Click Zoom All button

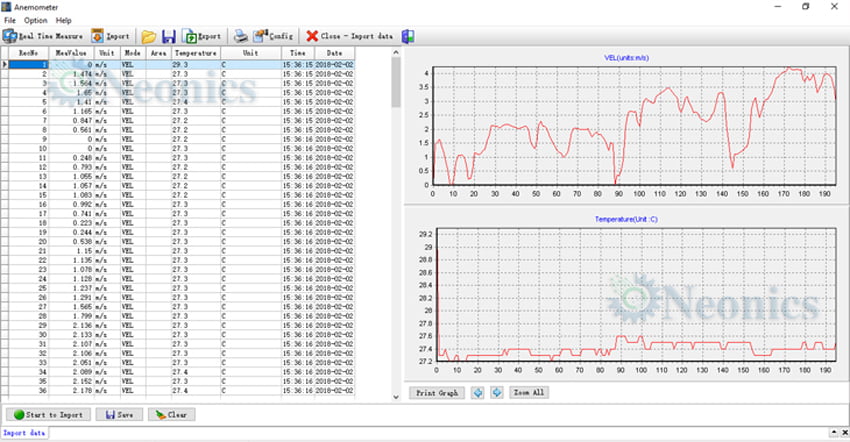click(x=529, y=393)
